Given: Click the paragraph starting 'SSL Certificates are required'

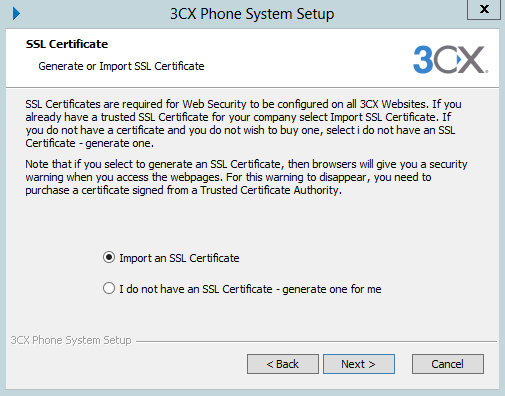Looking at the screenshot, I should (x=243, y=124).
